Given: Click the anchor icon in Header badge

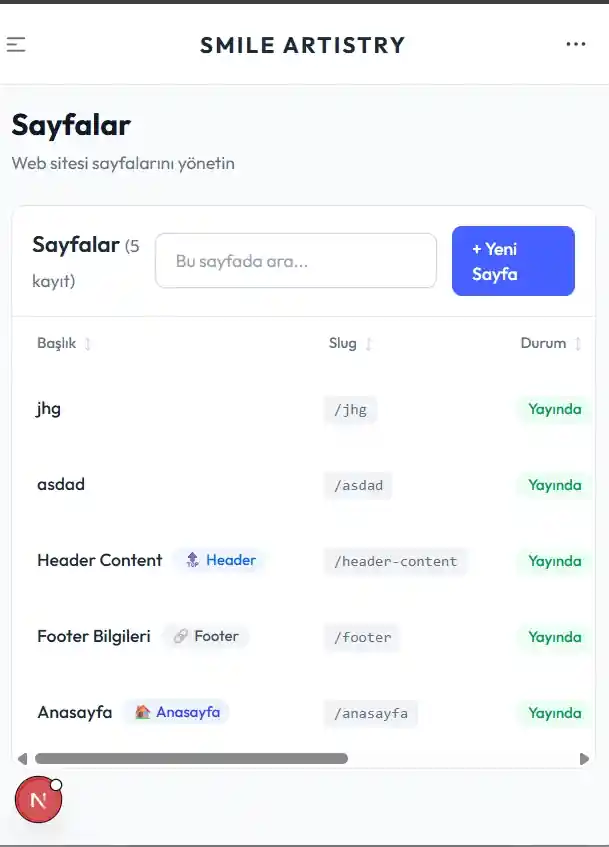Looking at the screenshot, I should (x=193, y=560).
